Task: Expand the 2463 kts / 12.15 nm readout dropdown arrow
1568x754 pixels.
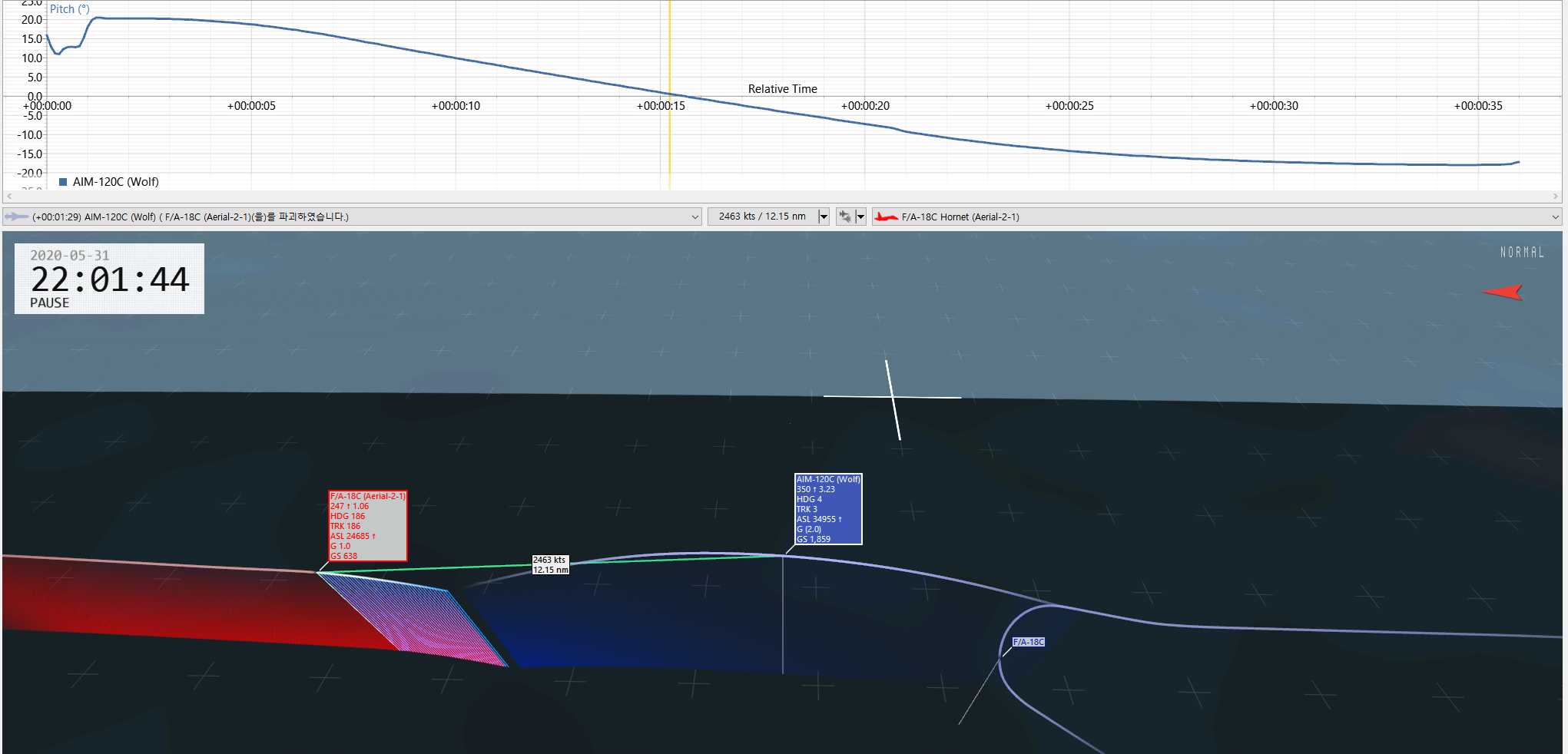Action: (x=824, y=217)
